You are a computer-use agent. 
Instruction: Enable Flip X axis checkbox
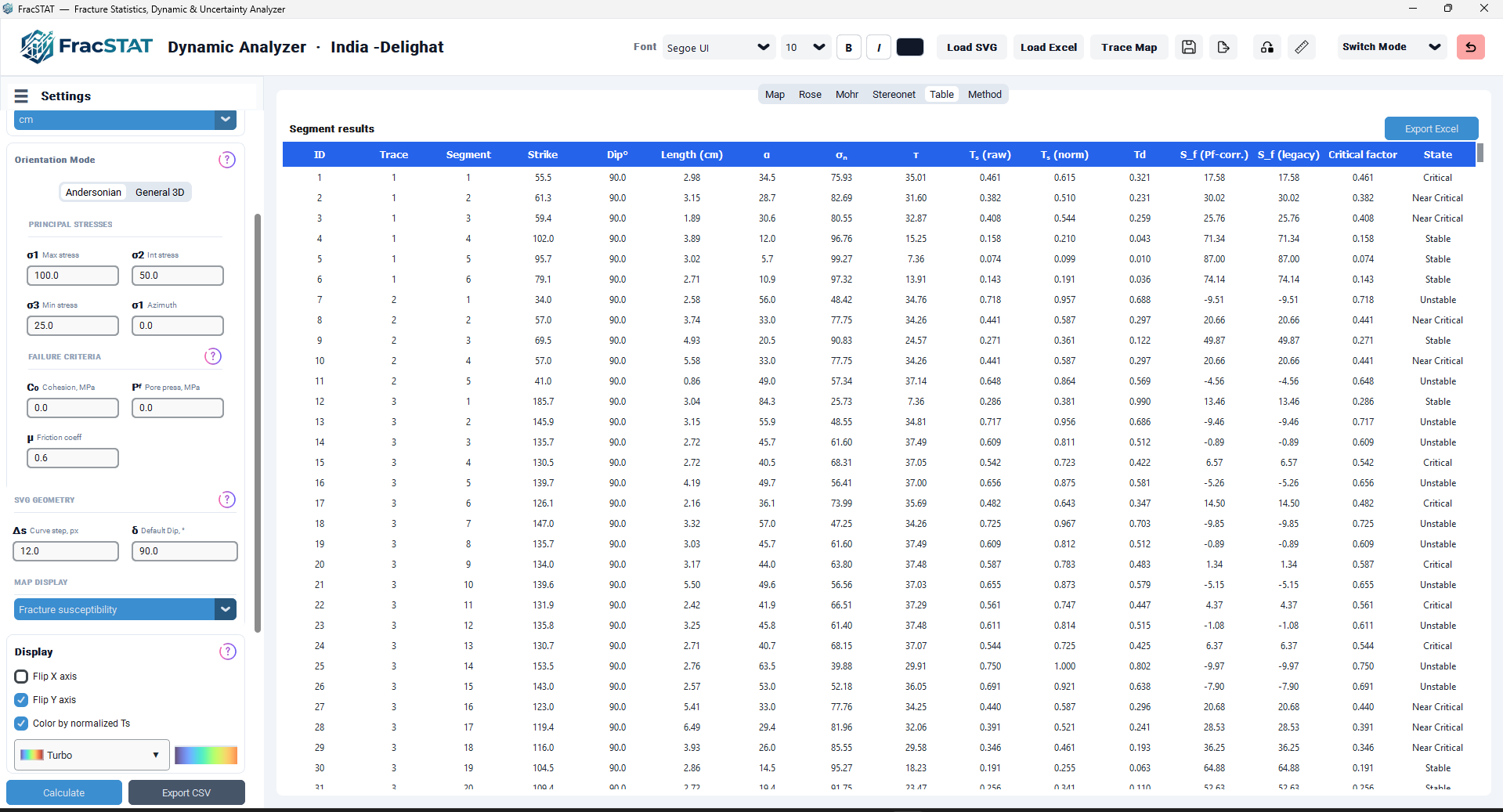[x=21, y=677]
